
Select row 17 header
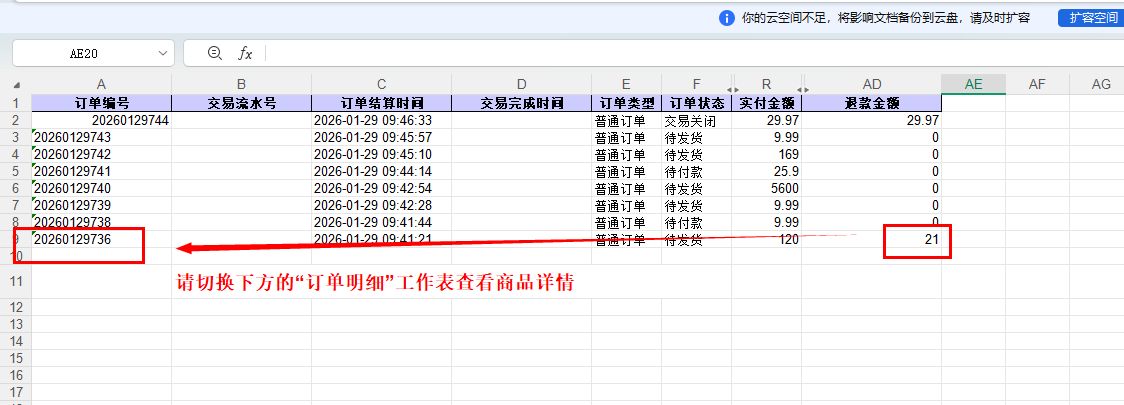click(16, 393)
